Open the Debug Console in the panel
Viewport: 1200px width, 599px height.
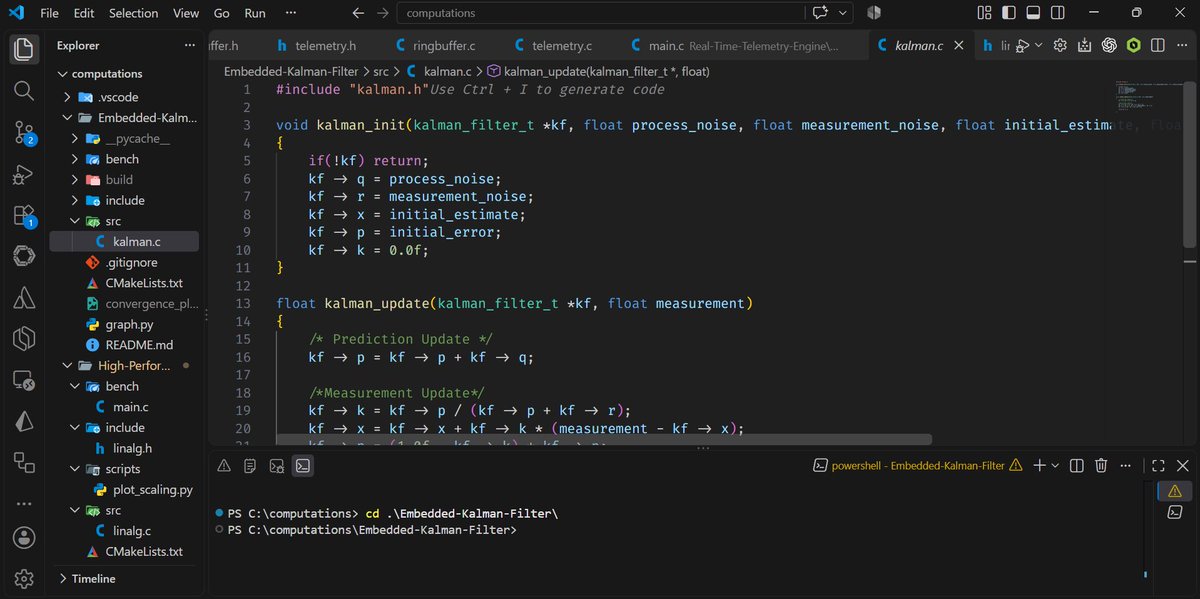[276, 465]
